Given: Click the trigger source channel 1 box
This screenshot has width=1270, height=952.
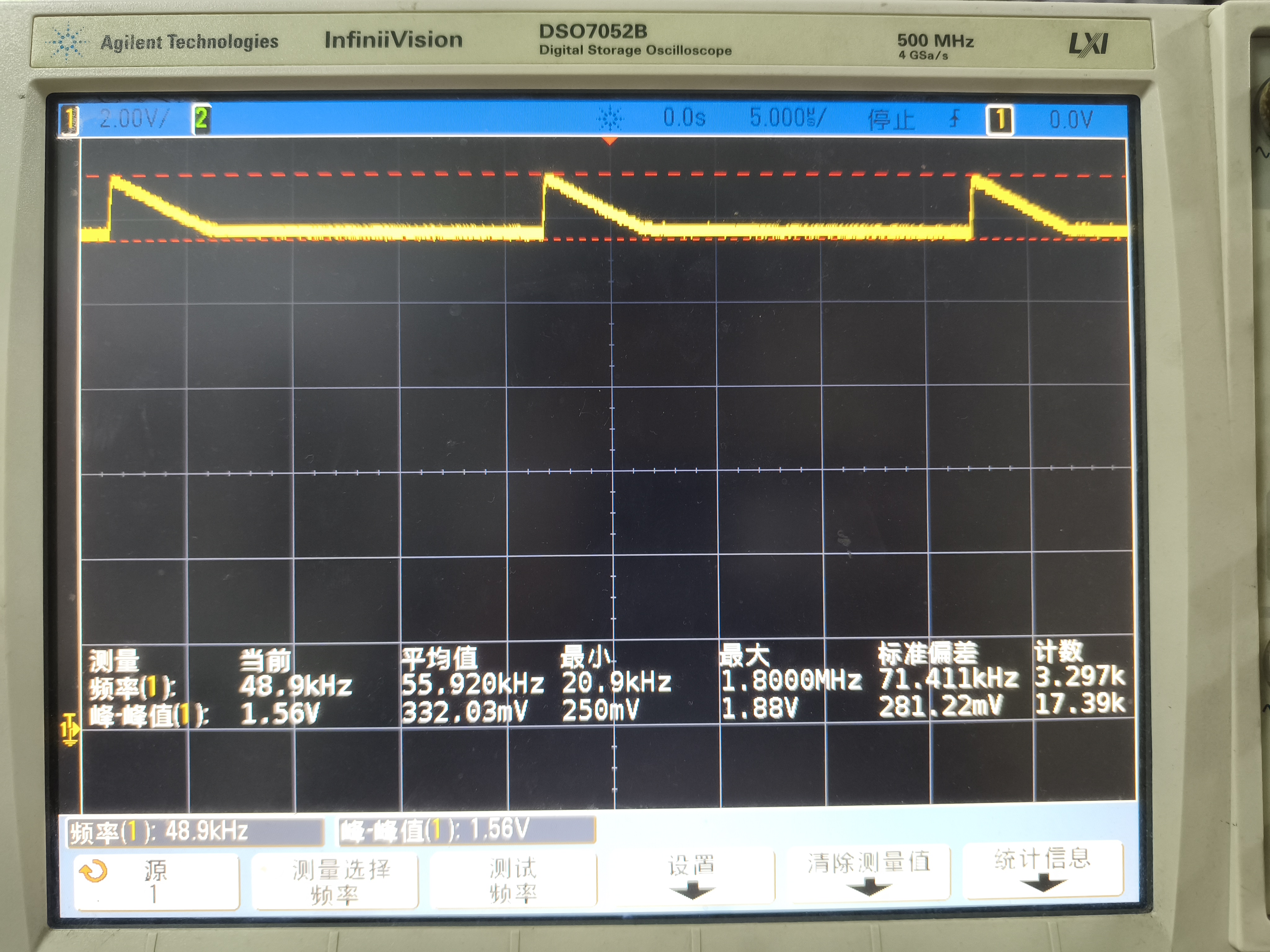Looking at the screenshot, I should (1000, 120).
